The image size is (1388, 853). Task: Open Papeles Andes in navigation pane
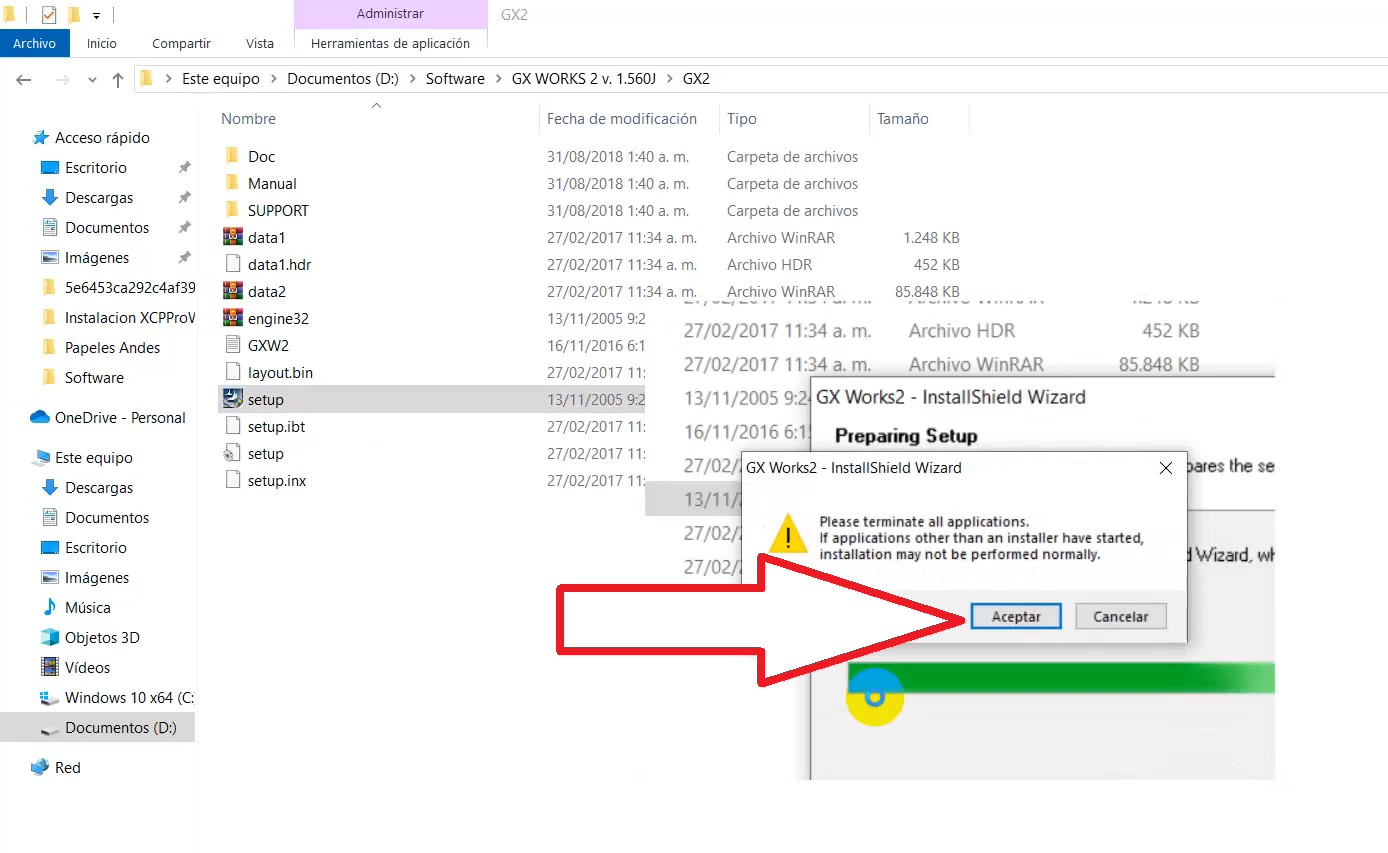(112, 348)
